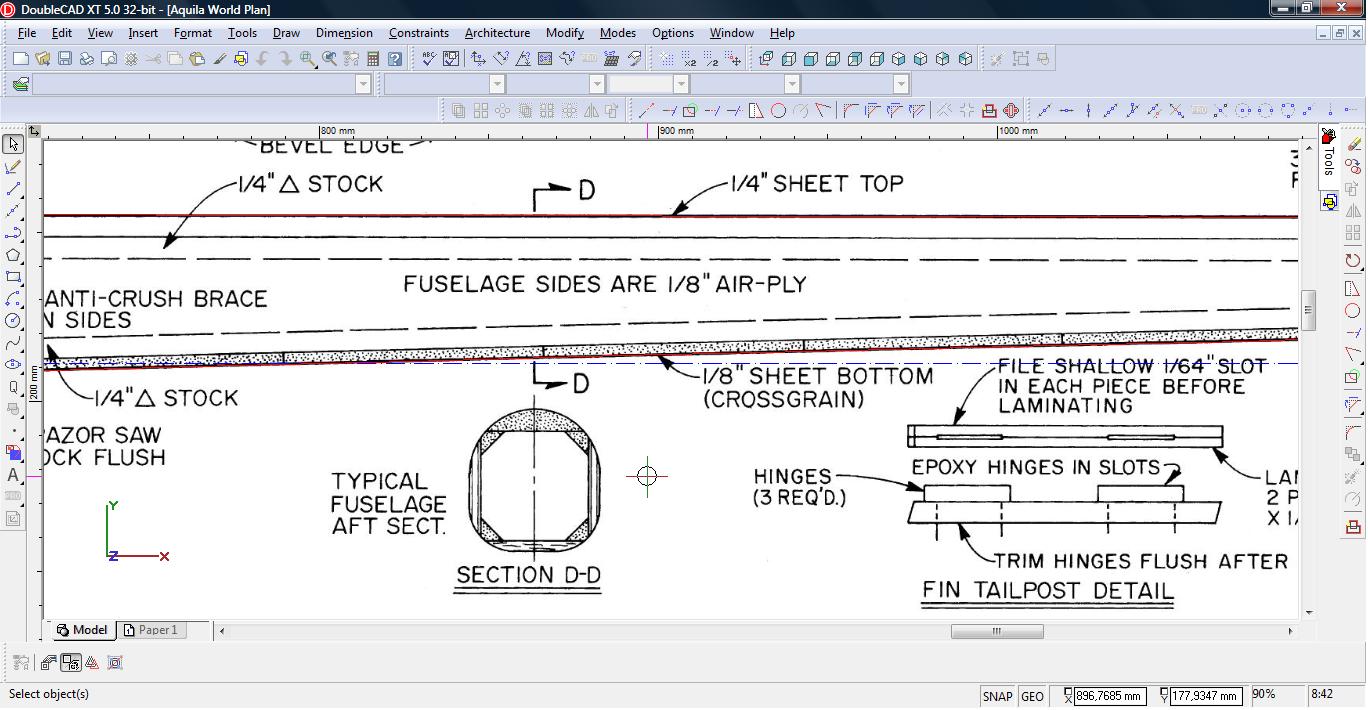The width and height of the screenshot is (1368, 710).
Task: Click the 90% zoom level indicator
Action: click(x=1263, y=694)
